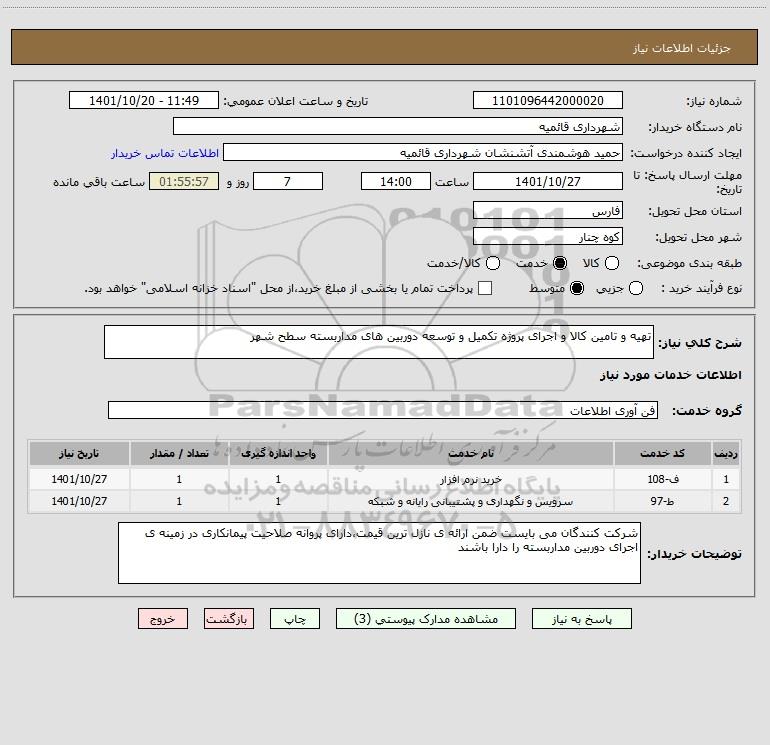Image resolution: width=770 pixels, height=745 pixels.
Task: Click the province field فارس
Action: [x=548, y=211]
